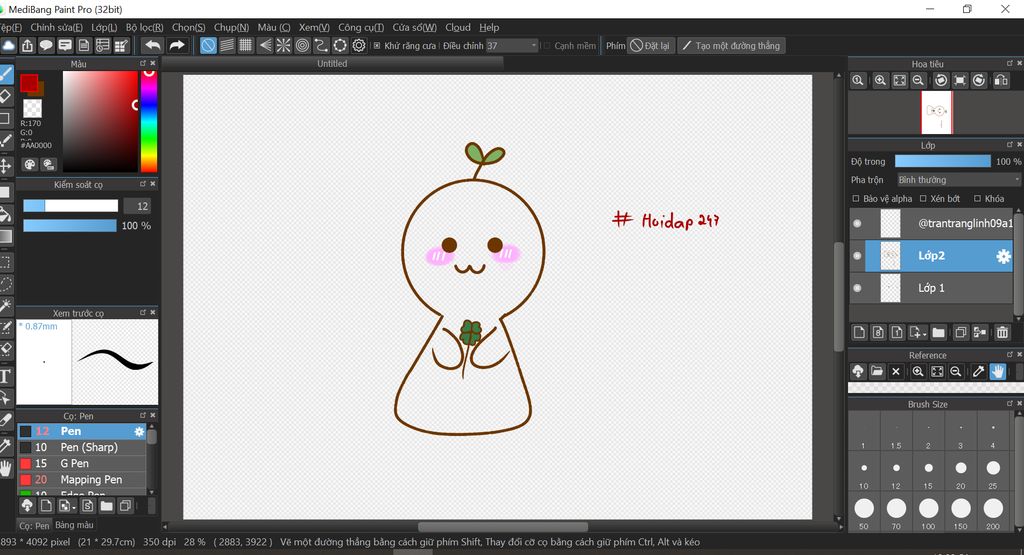Select the Move tool
The image size is (1024, 555).
tap(5, 165)
